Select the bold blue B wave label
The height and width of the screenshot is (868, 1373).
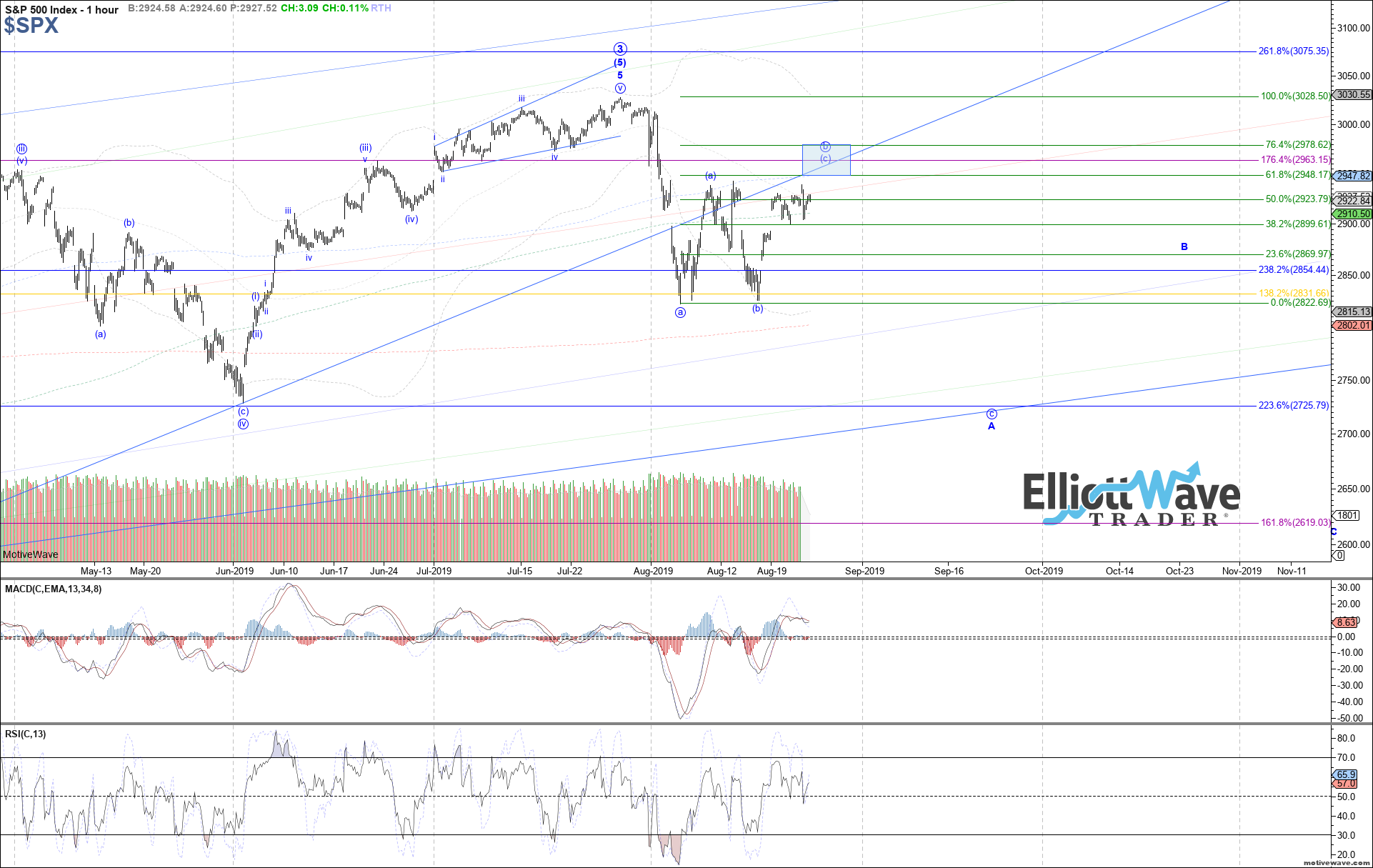pos(1184,246)
